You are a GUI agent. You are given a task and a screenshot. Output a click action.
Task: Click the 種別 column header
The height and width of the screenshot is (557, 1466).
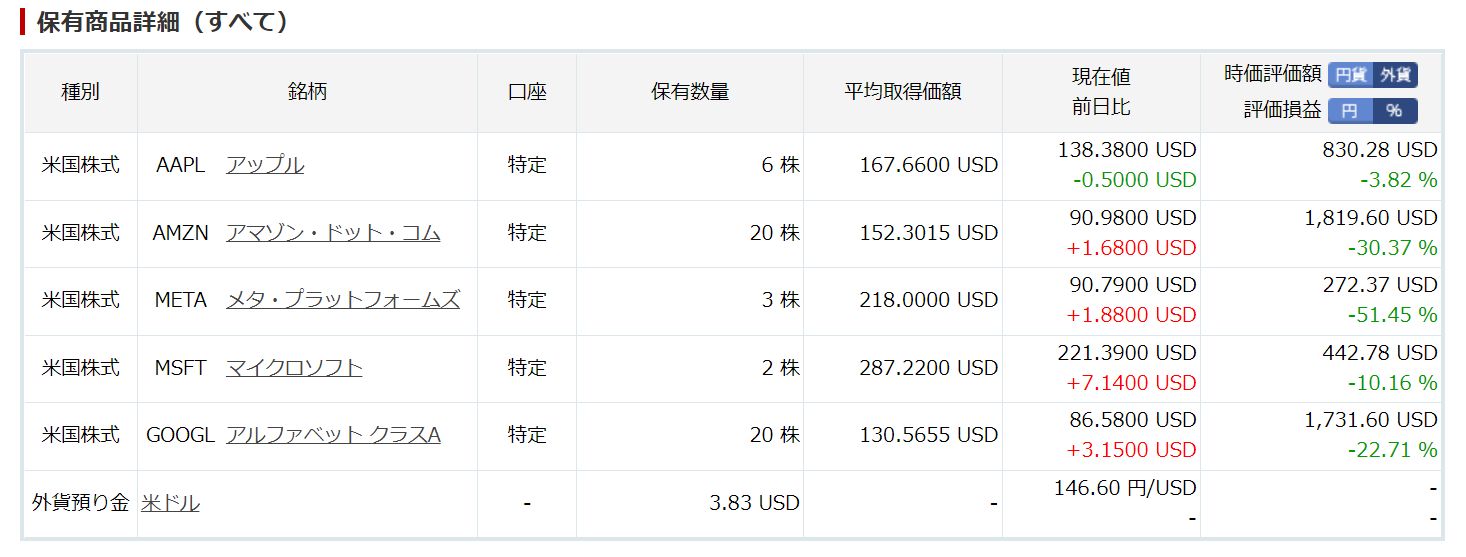tap(81, 93)
